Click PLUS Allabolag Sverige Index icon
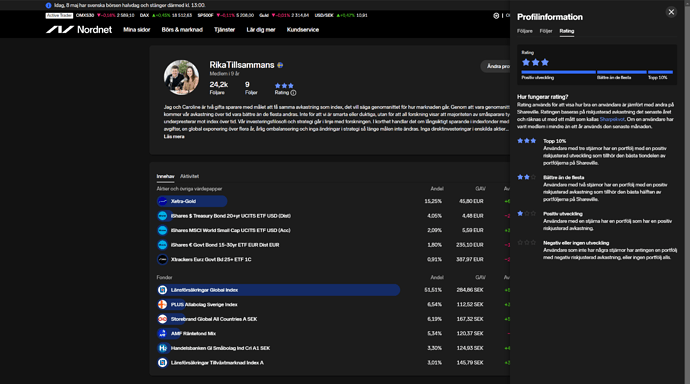The height and width of the screenshot is (384, 690). 162,304
